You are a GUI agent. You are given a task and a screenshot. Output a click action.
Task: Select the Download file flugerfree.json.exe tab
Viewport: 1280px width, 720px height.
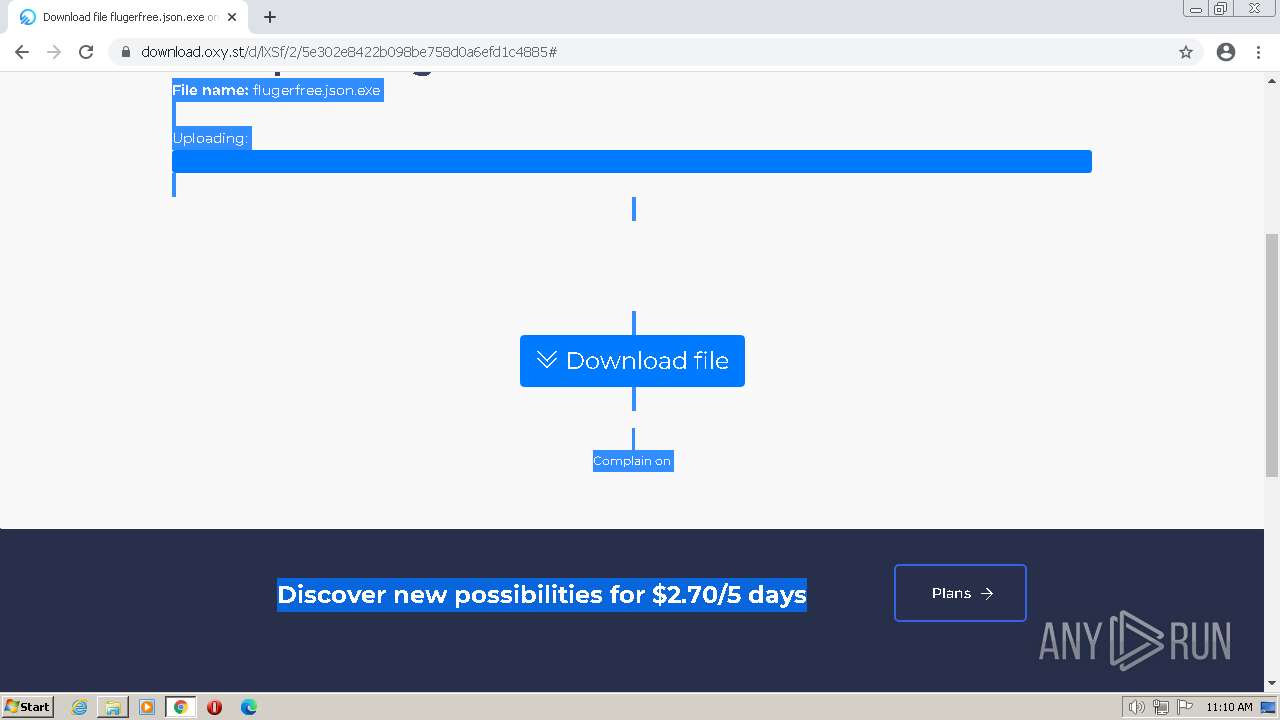point(128,17)
